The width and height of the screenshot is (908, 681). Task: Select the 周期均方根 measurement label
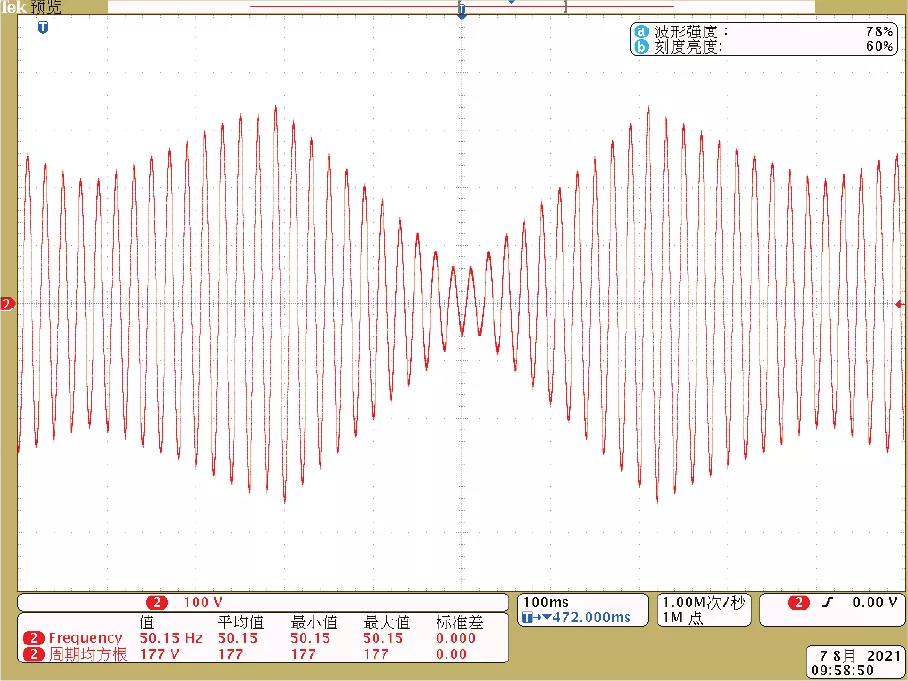coord(87,654)
